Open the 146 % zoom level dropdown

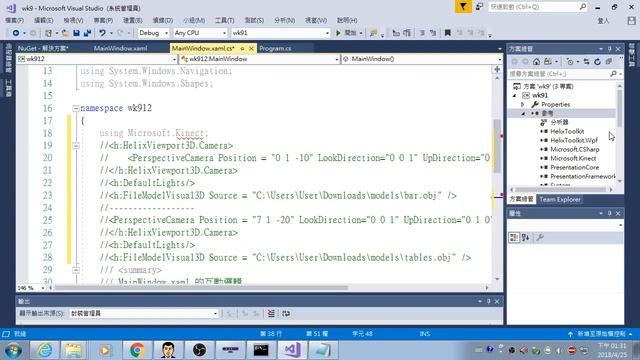tap(31, 288)
